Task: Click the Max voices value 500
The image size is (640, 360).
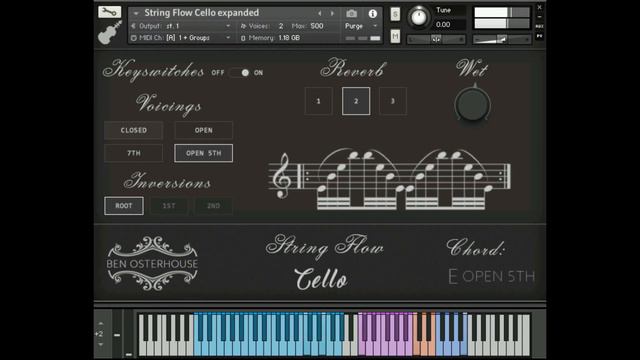Action: tap(317, 26)
